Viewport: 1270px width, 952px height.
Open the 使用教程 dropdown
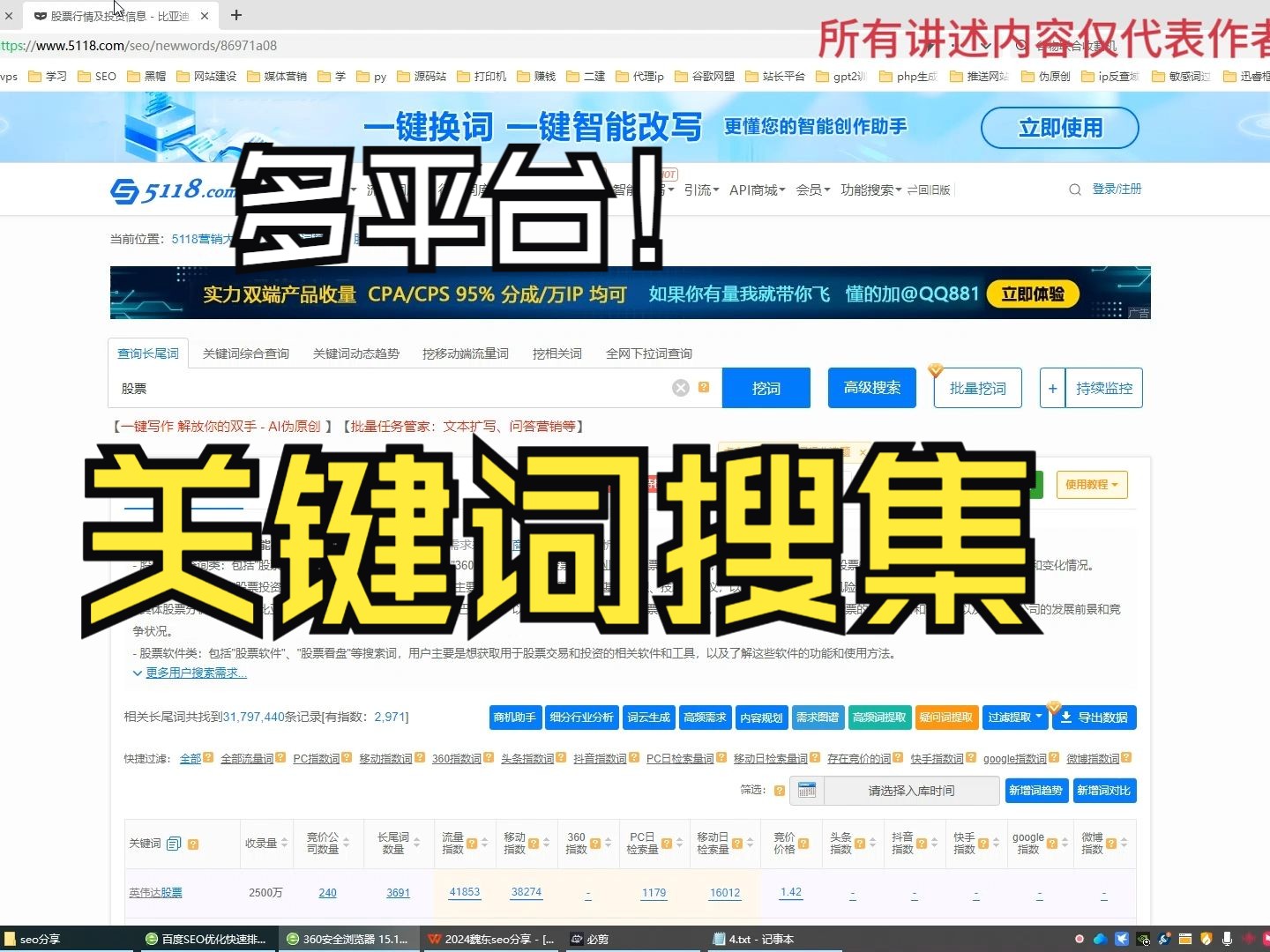(x=1091, y=485)
